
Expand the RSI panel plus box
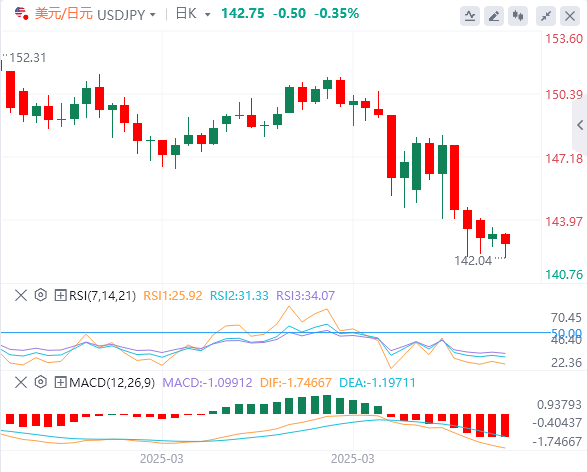pos(60,295)
